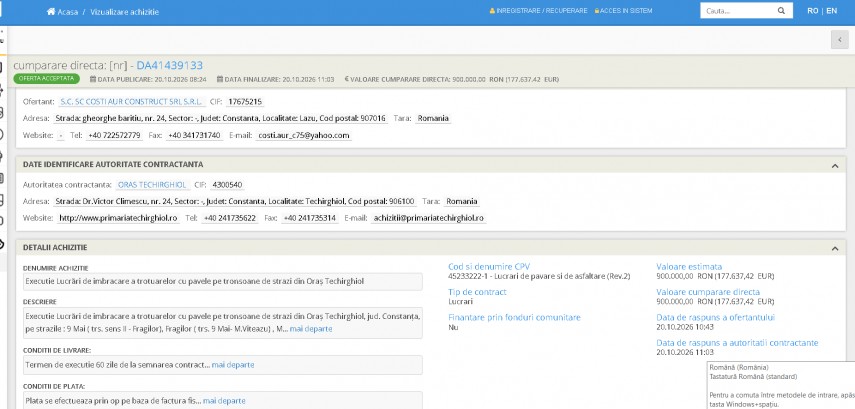Open the Vizualizare achizitie breadcrumb

click(x=124, y=11)
